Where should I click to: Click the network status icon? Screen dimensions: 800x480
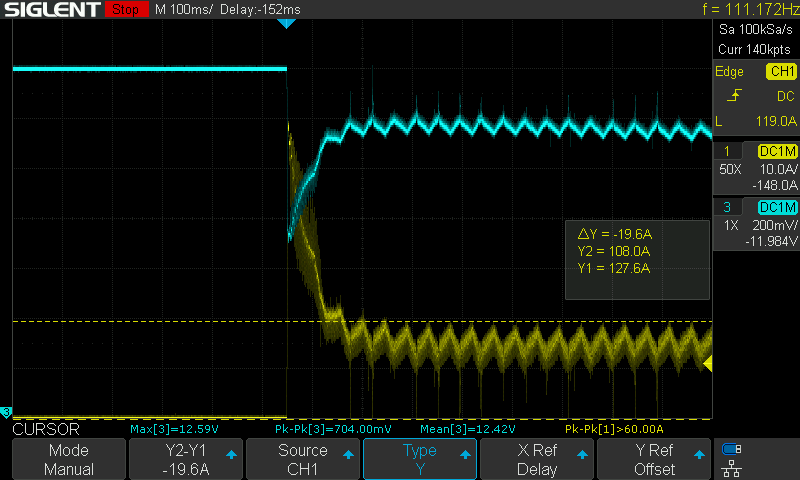732,467
